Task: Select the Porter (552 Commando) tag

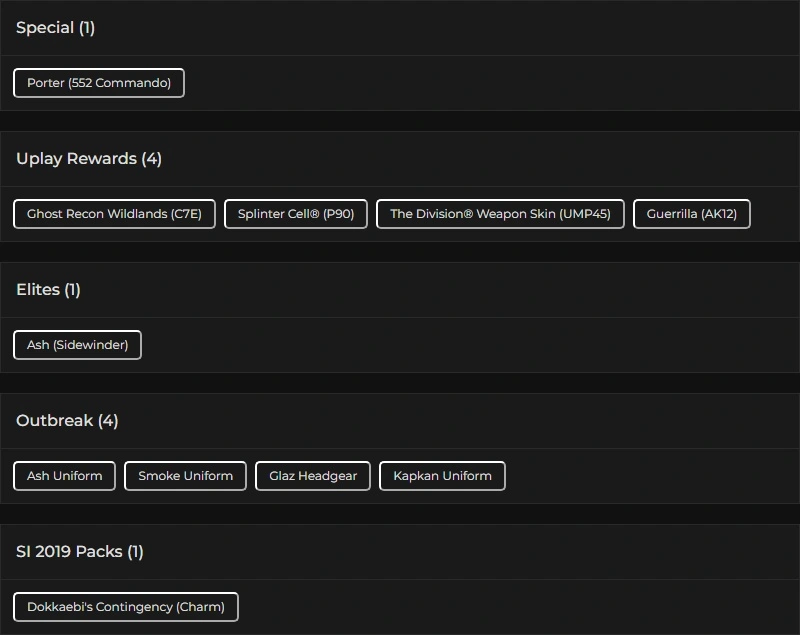Action: [x=99, y=83]
